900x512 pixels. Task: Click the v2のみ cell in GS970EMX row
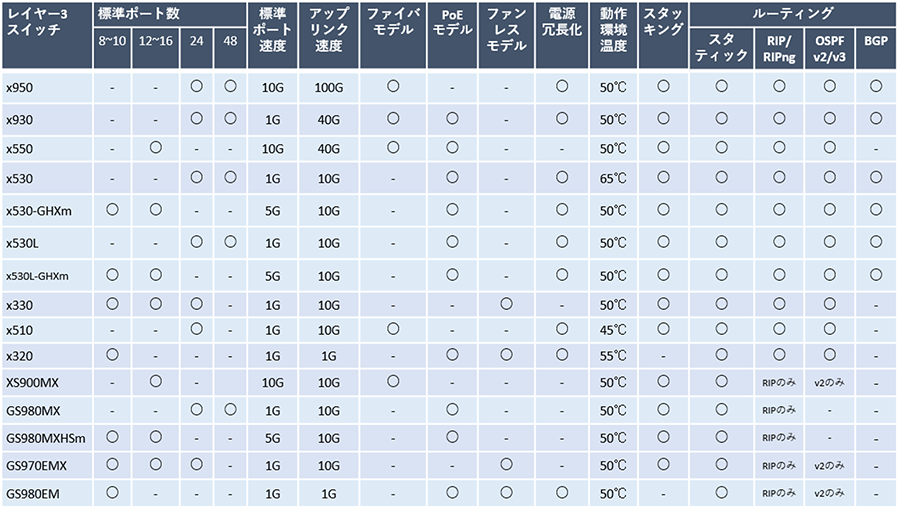point(830,465)
